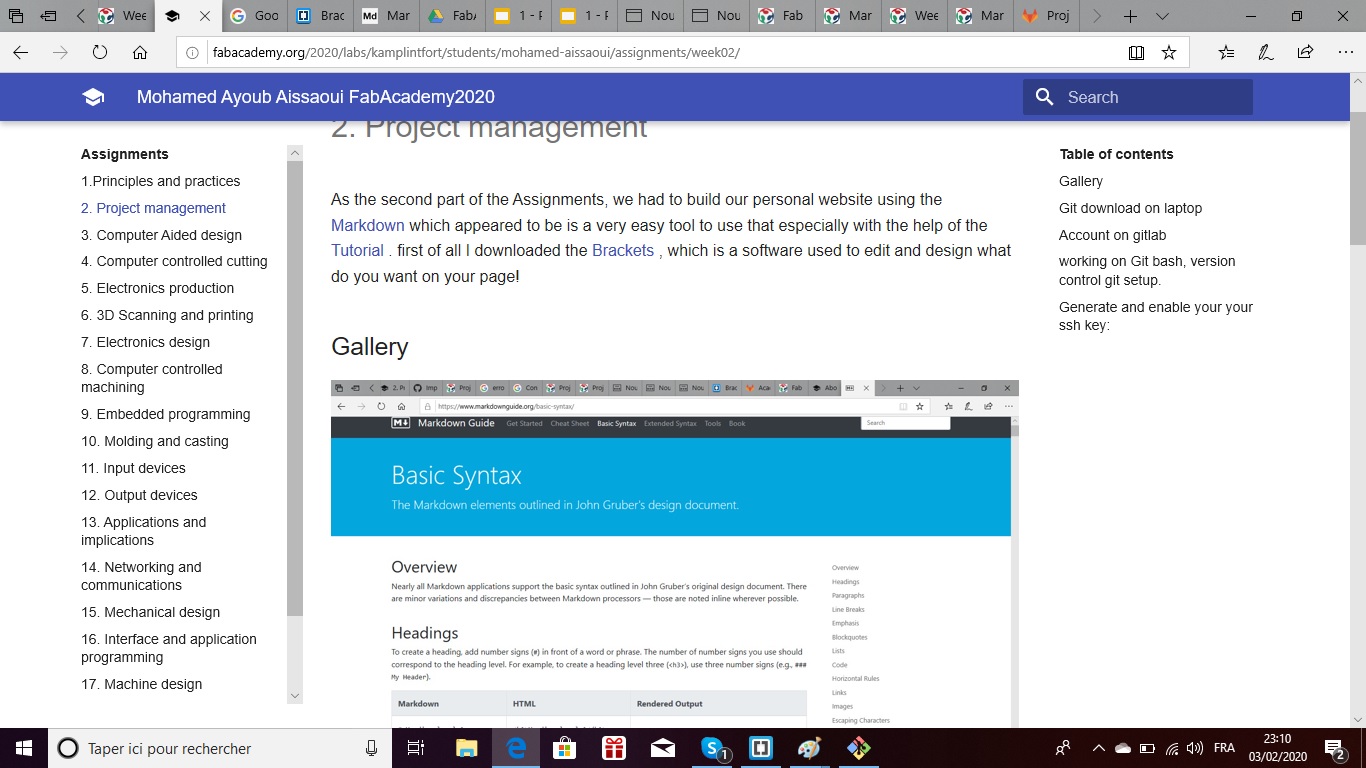Switch FRA input language indicator
Screen dimensions: 1366x768
point(1224,748)
